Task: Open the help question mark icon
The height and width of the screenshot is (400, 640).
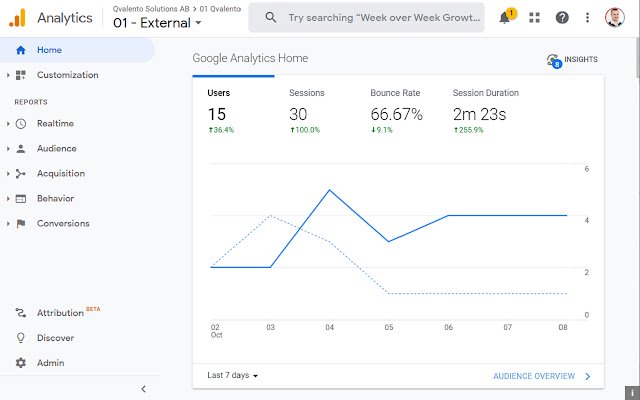Action: (x=562, y=18)
